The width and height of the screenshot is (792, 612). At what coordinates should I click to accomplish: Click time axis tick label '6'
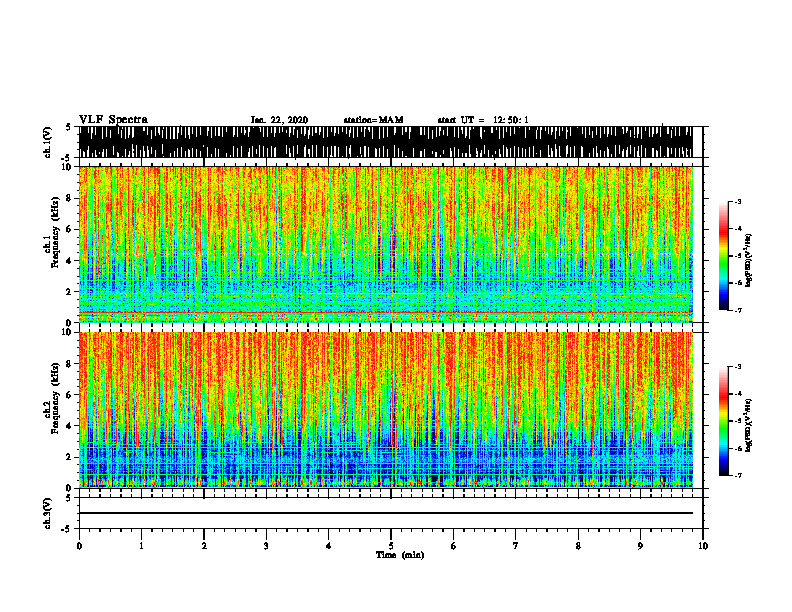[454, 546]
